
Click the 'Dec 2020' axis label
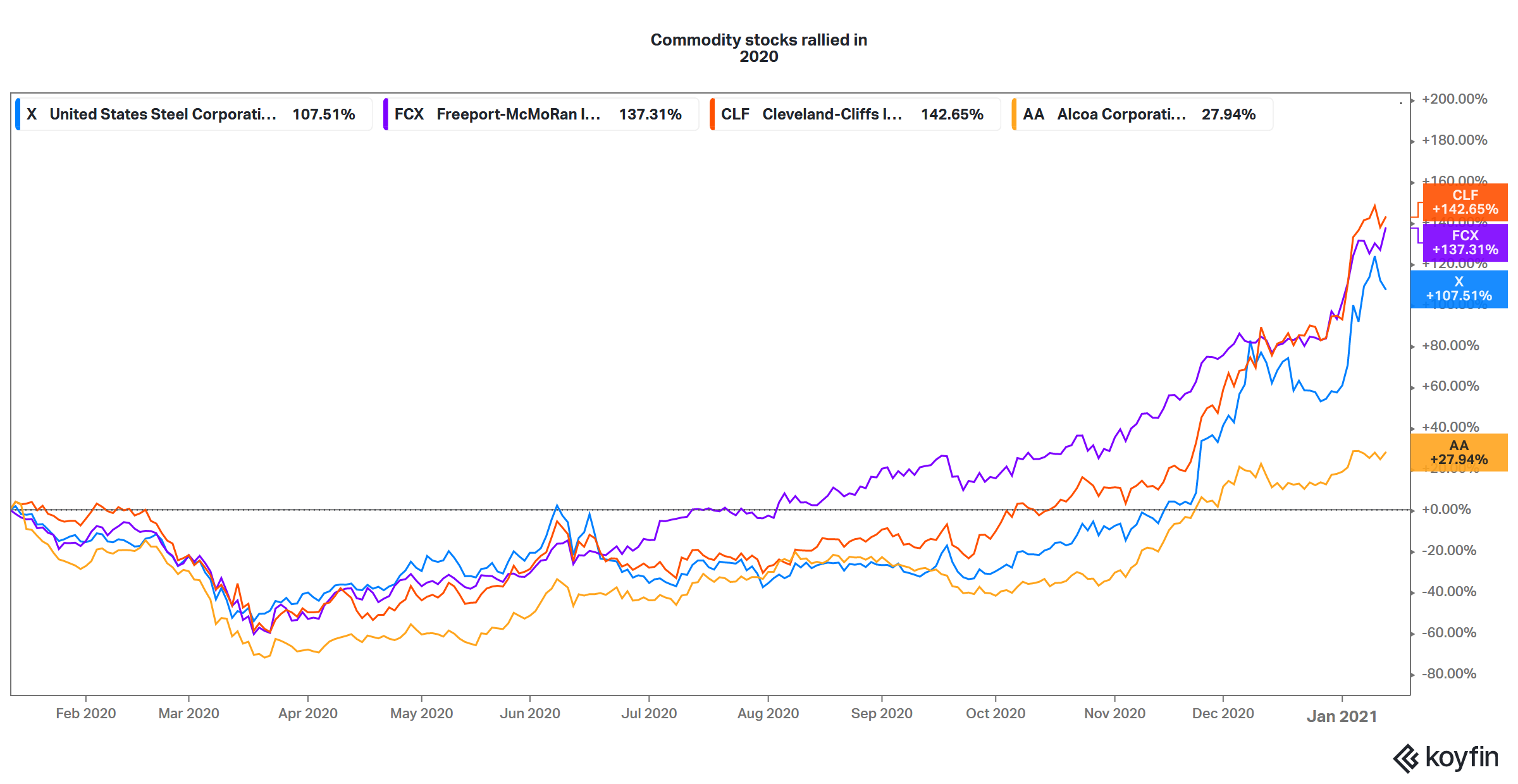(1223, 713)
